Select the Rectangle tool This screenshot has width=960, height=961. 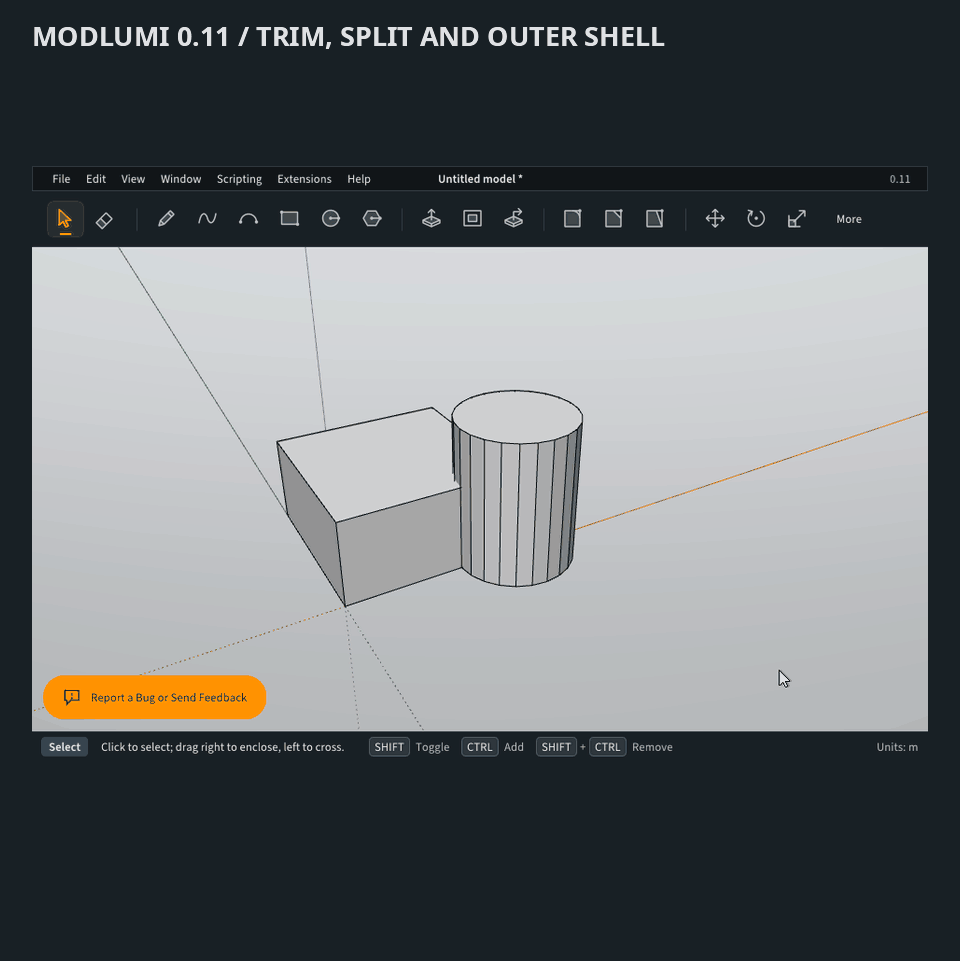[x=289, y=219]
